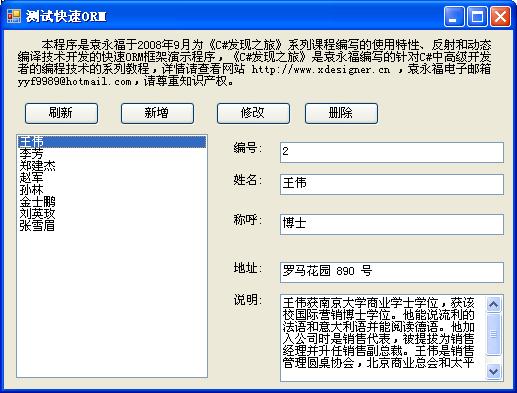Click the 地址 label

(x=248, y=268)
